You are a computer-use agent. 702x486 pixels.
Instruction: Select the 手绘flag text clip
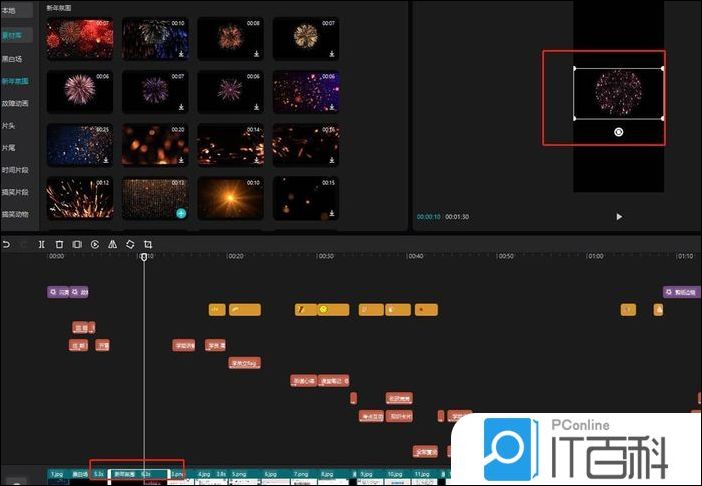click(244, 363)
